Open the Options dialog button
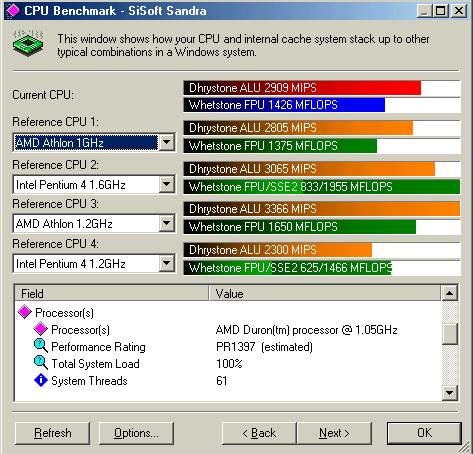This screenshot has width=473, height=454. tap(136, 433)
